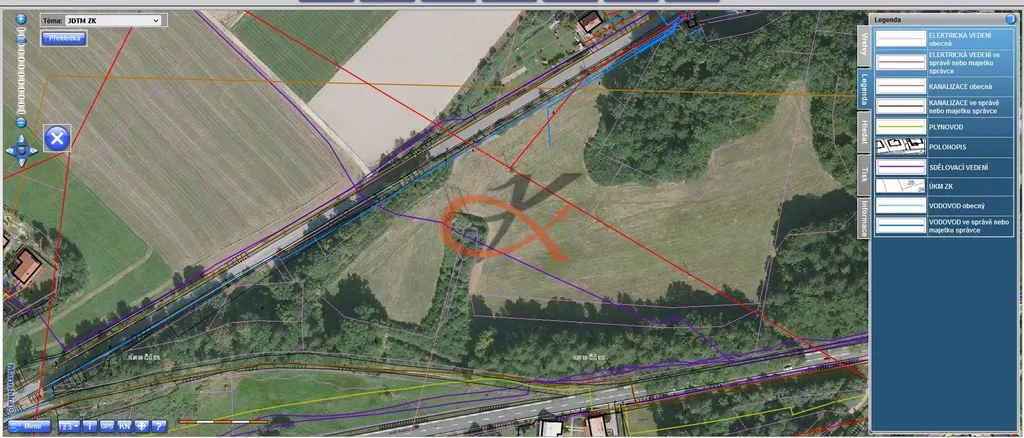Click the round blue X button on map
Viewport: 1024px width, 438px height.
click(x=58, y=138)
